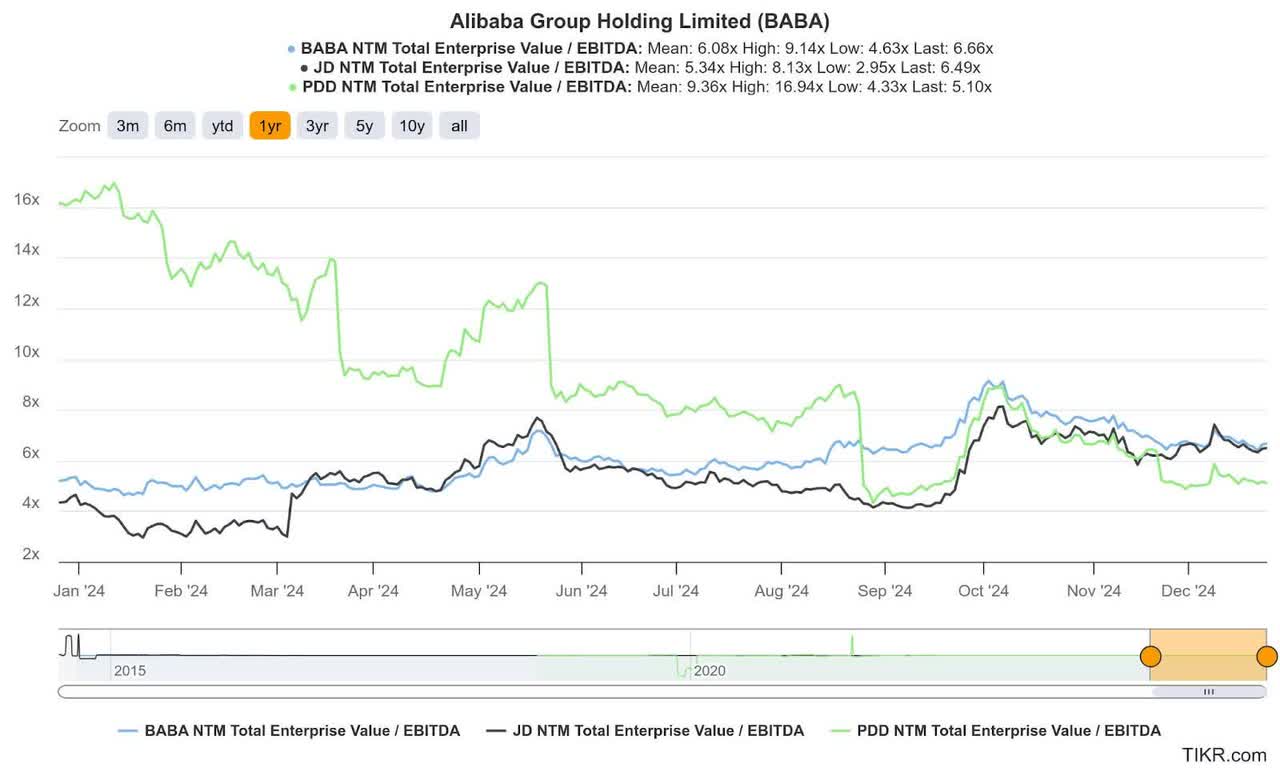
Task: Switch to the 3m zoom tab
Action: tap(127, 125)
